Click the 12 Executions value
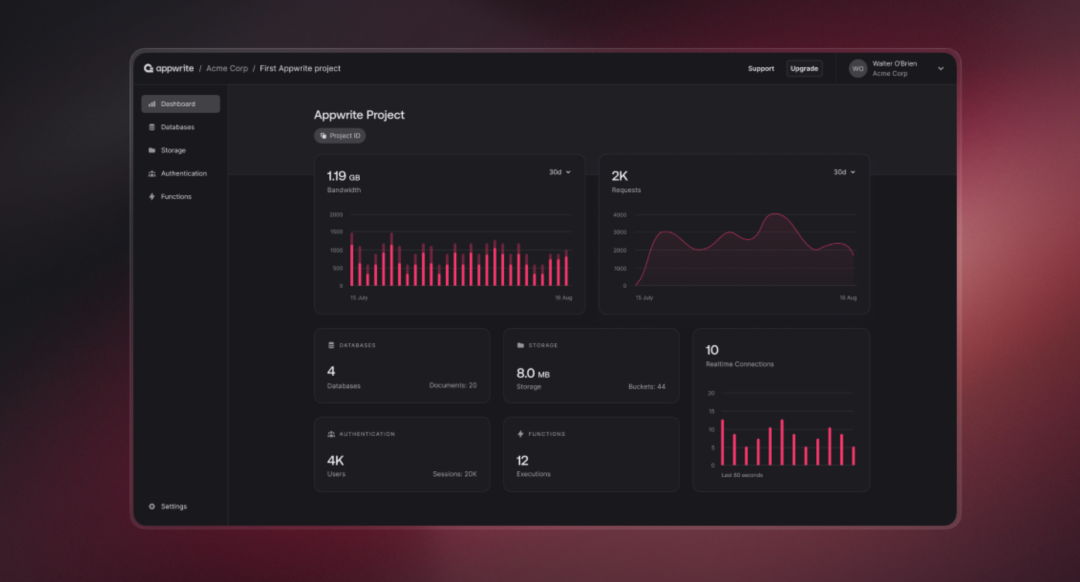The height and width of the screenshot is (582, 1080). click(522, 461)
